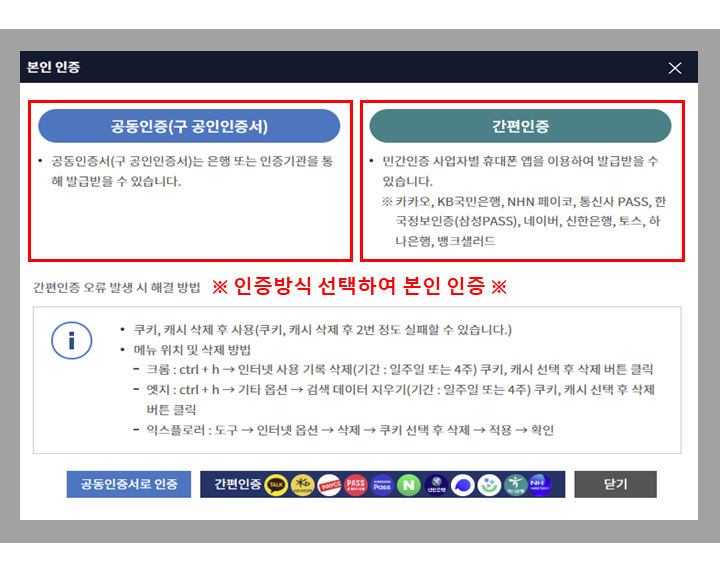The height and width of the screenshot is (577, 720).
Task: Click '공동인증서(구 공인인증서)는 은행' description text
Action: click(192, 171)
